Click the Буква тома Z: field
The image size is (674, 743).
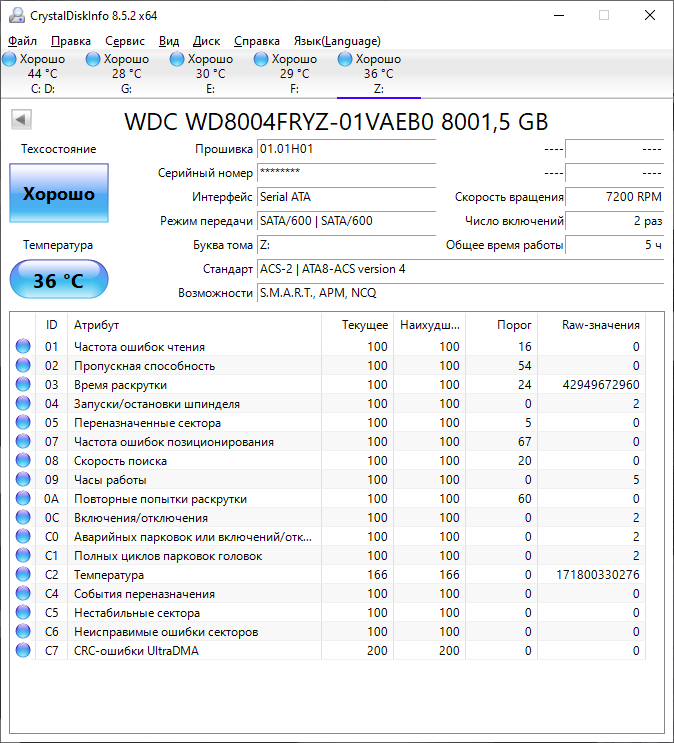[346, 245]
